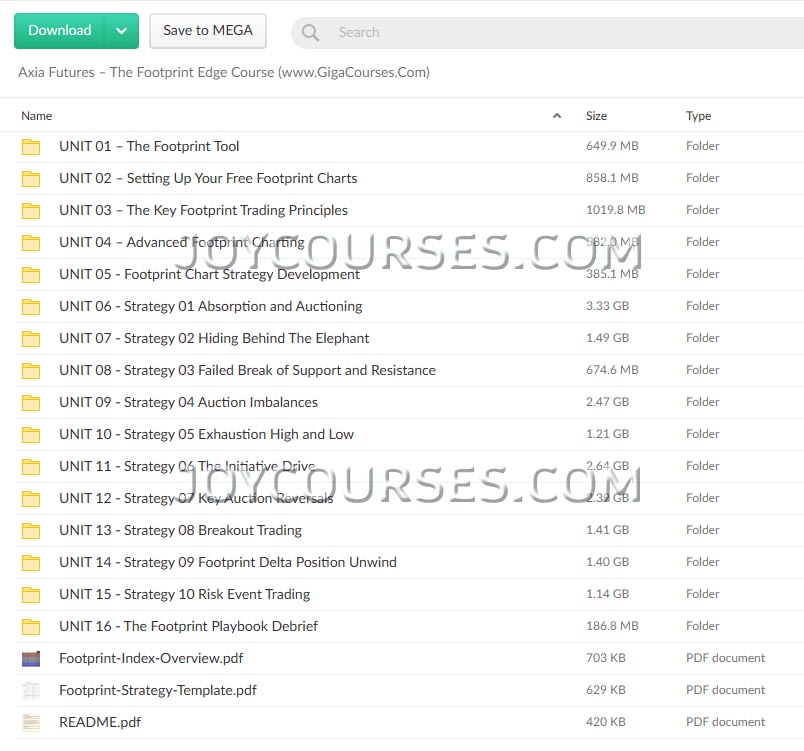Open the Download options dropdown arrow
The height and width of the screenshot is (751, 804).
tap(122, 31)
